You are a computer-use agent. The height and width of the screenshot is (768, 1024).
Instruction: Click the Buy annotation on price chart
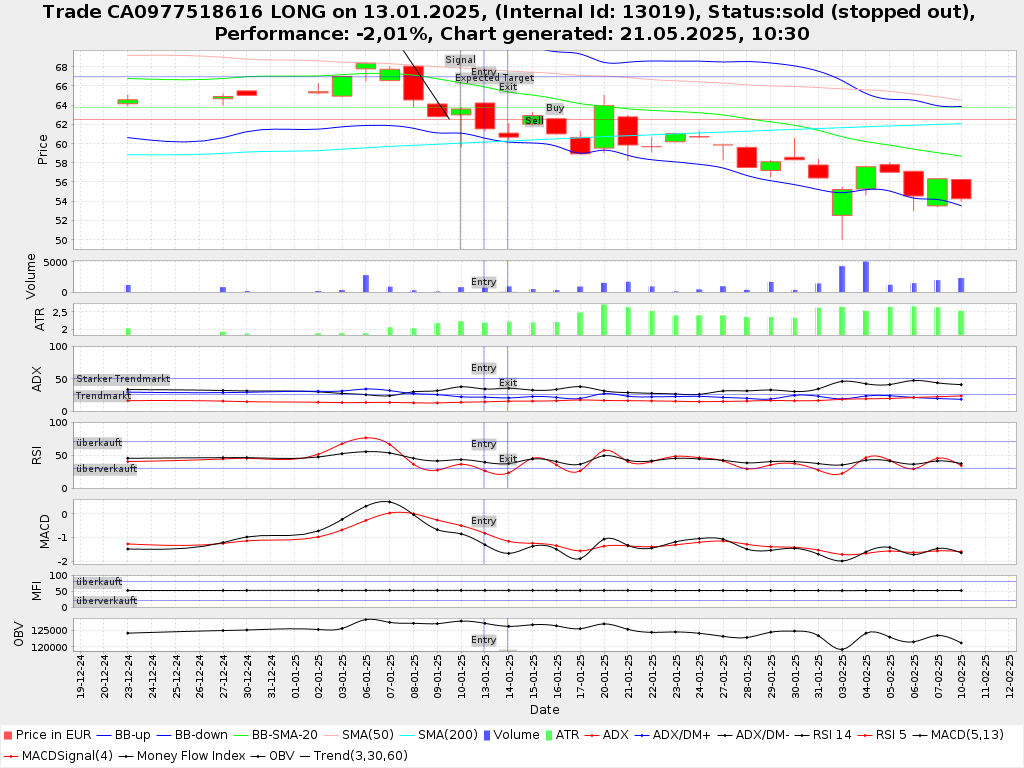tap(555, 108)
